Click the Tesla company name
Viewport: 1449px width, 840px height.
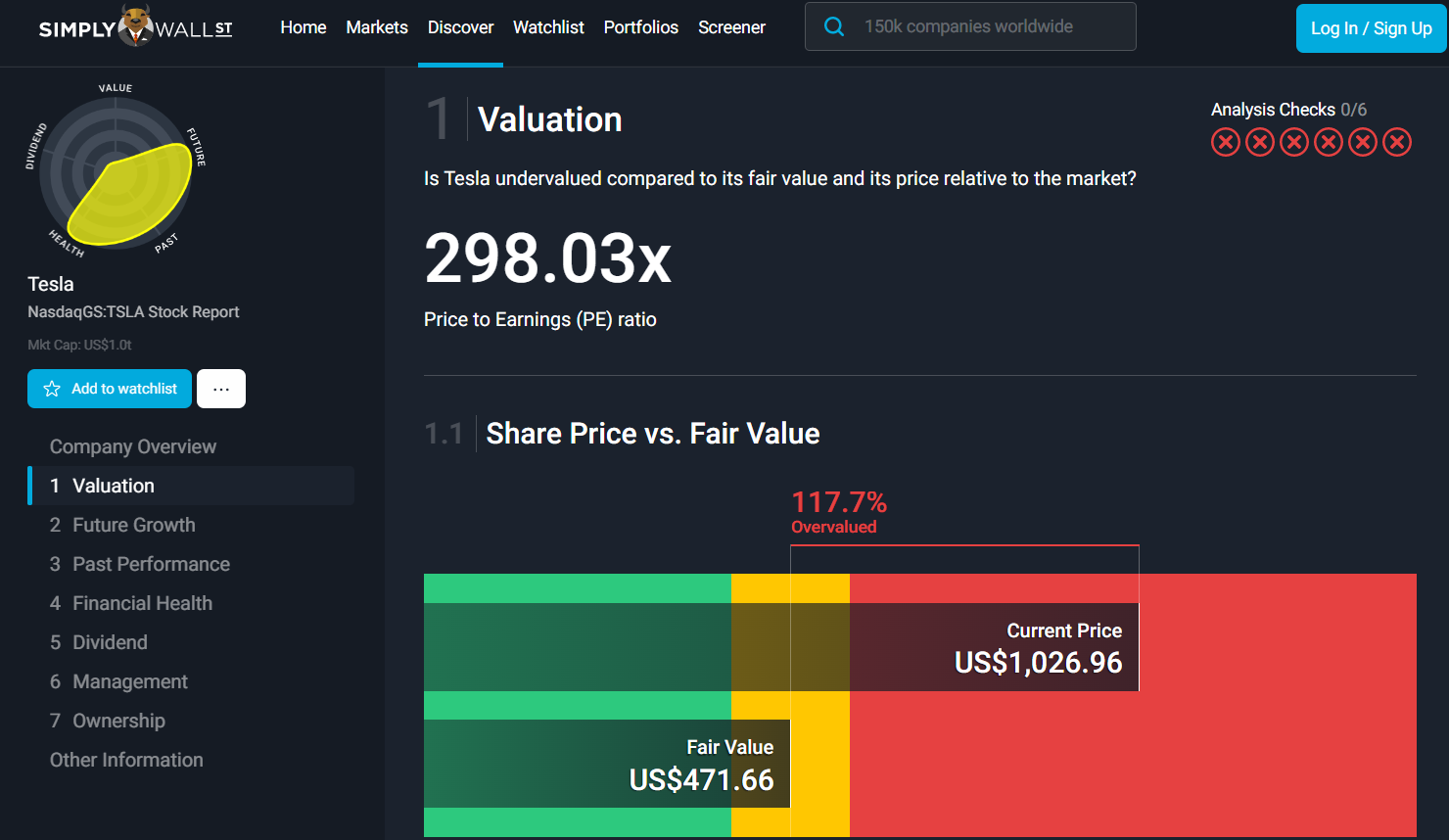(x=51, y=284)
